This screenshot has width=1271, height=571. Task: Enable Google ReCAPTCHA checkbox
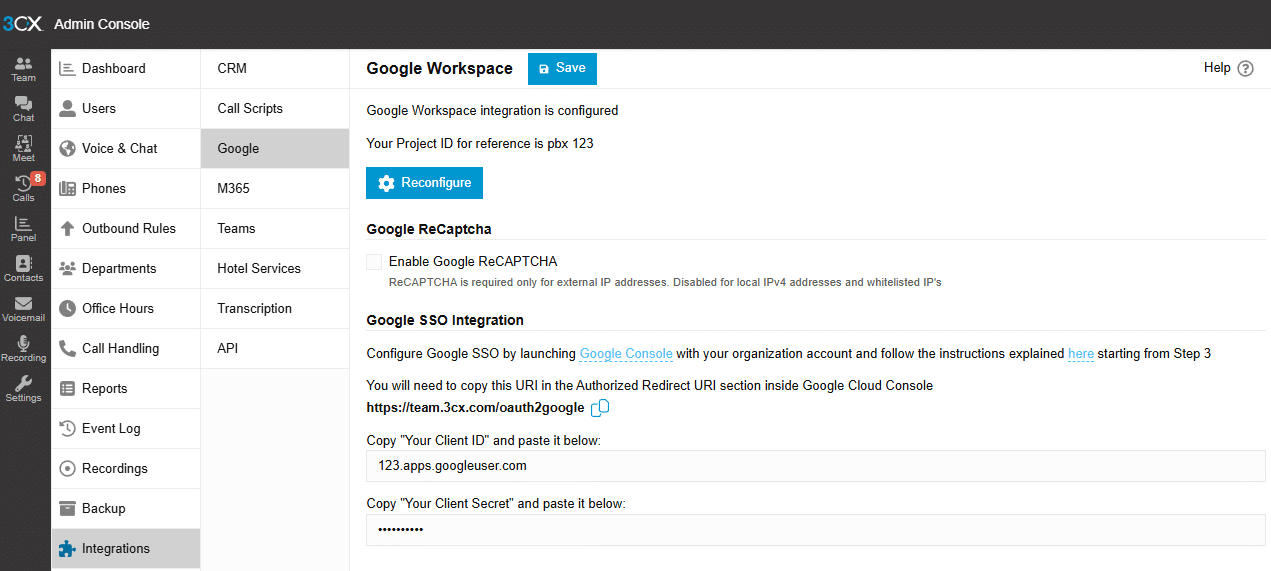click(x=374, y=262)
